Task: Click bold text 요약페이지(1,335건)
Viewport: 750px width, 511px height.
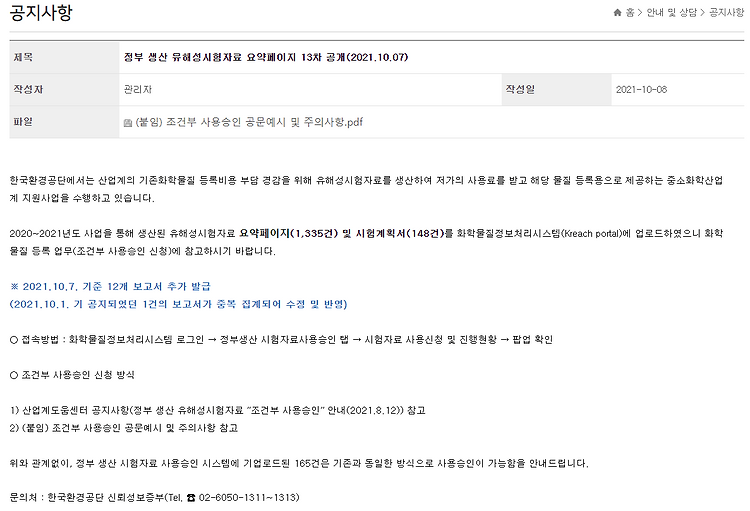Action: (288, 233)
